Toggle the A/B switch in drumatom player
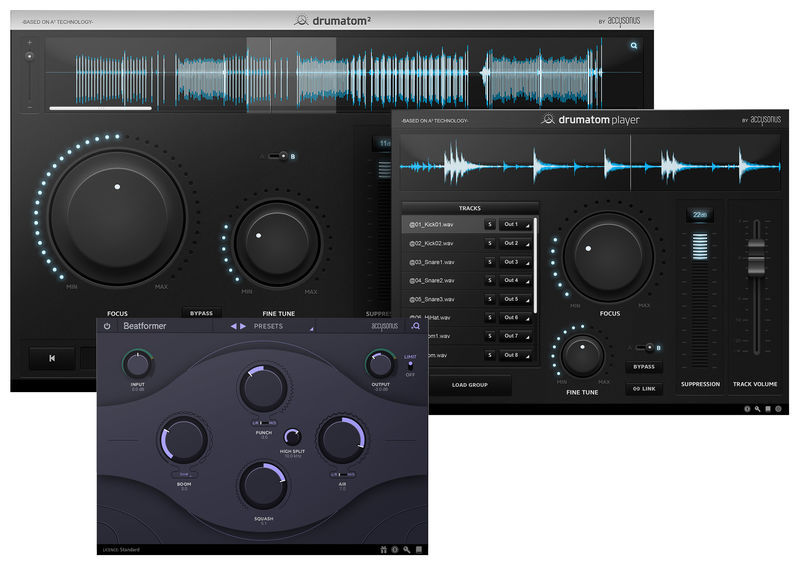The width and height of the screenshot is (800, 566). 645,348
